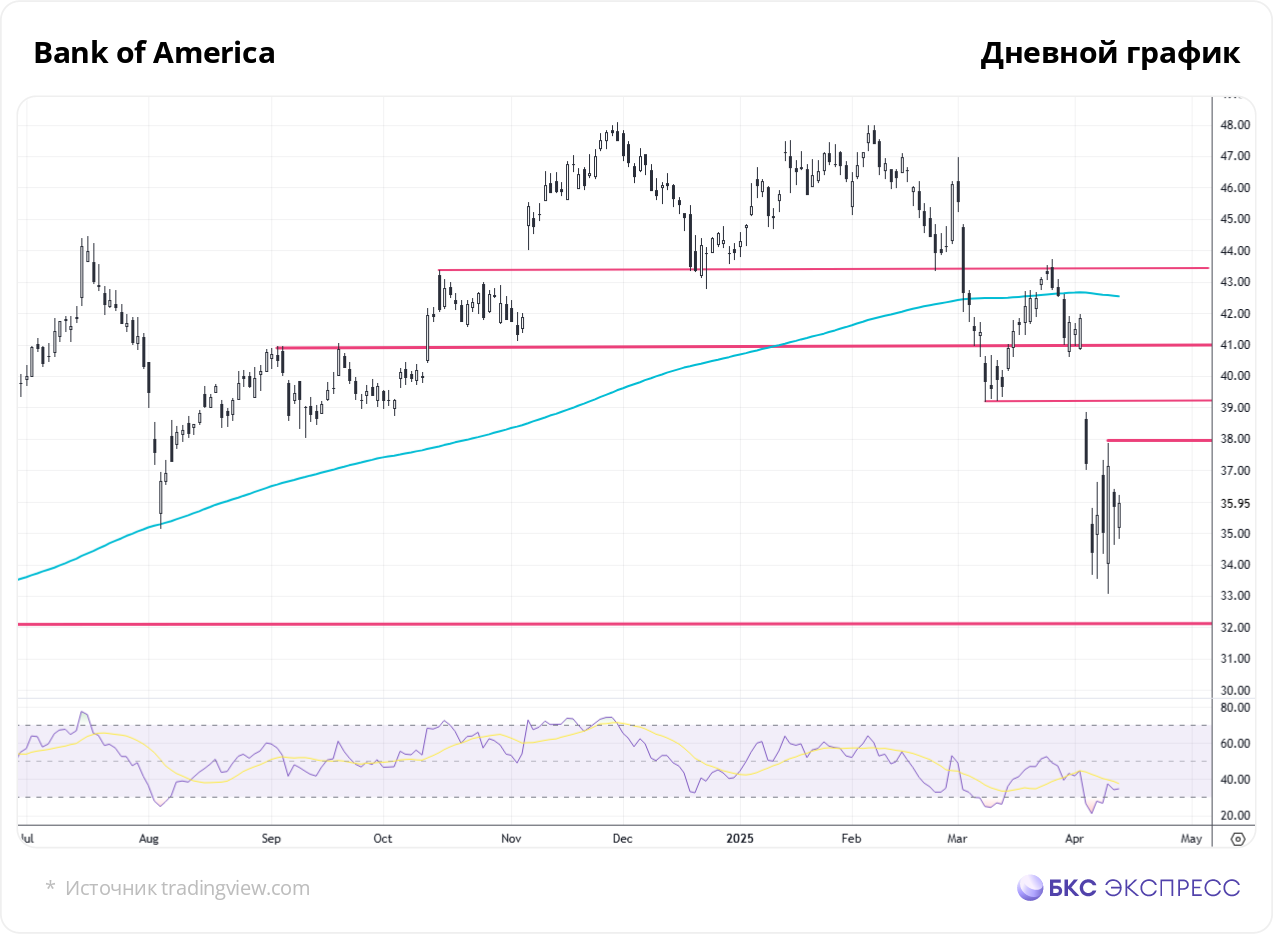Click the pink support line at 32.00
The width and height of the screenshot is (1273, 934).
(614, 624)
